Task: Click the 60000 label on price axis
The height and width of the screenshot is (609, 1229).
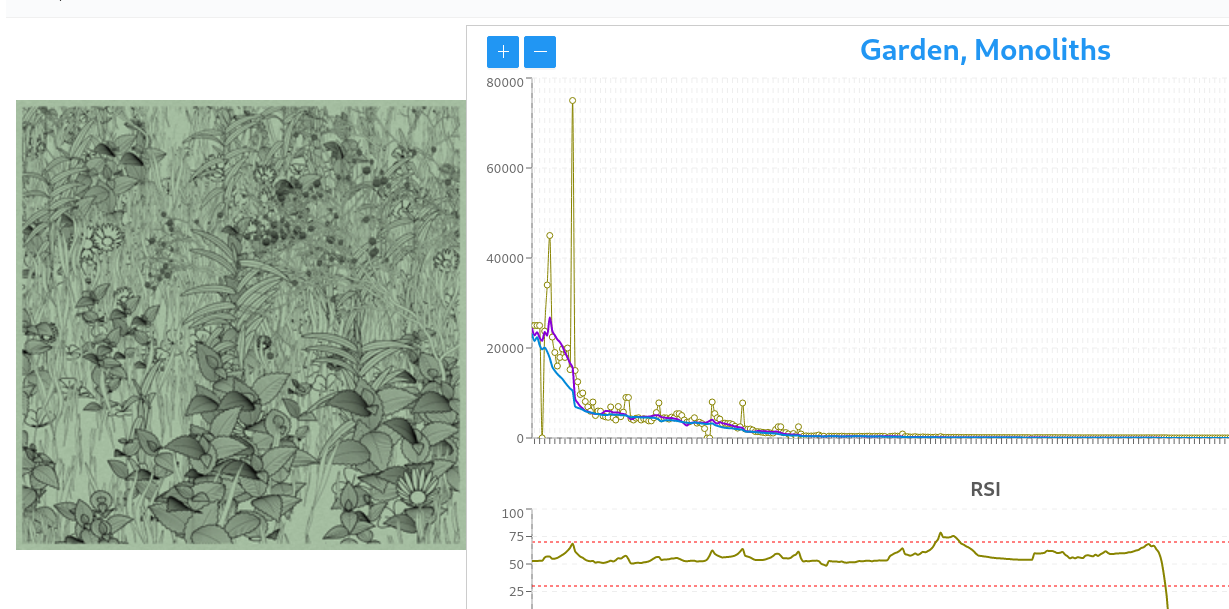Action: (505, 168)
